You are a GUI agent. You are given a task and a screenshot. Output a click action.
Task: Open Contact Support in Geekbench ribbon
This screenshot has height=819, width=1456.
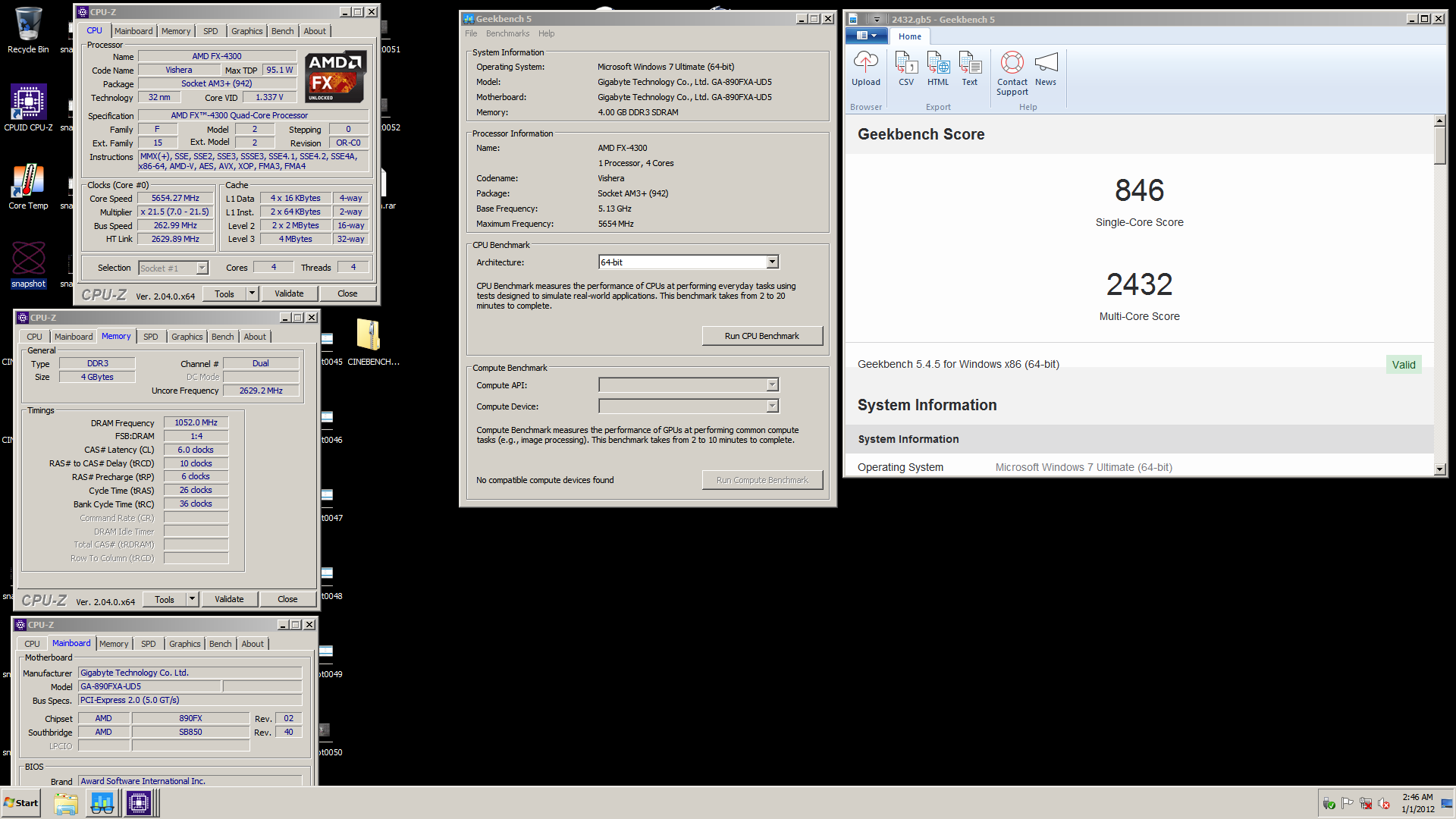1012,74
